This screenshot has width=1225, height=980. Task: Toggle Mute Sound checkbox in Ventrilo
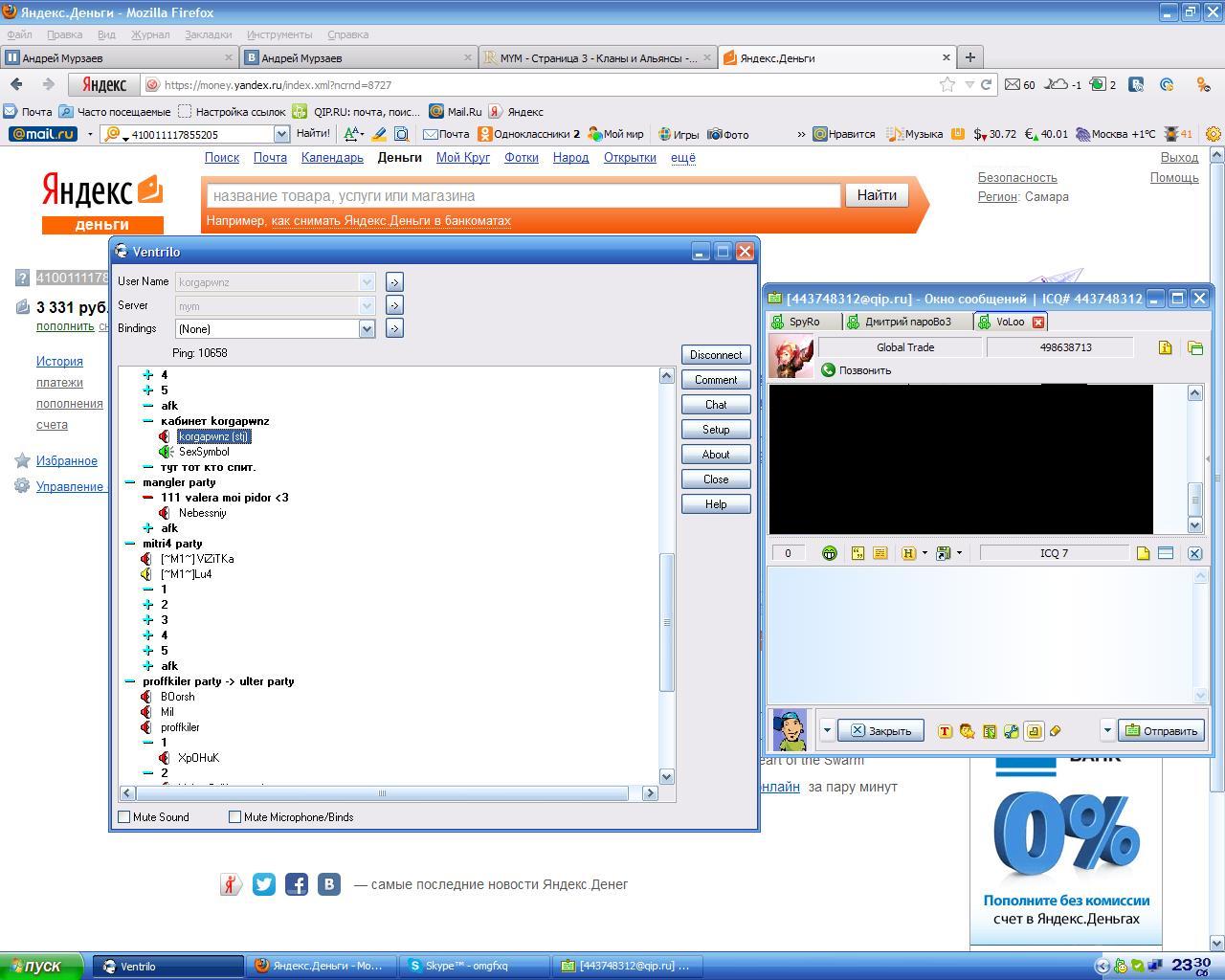(x=124, y=817)
